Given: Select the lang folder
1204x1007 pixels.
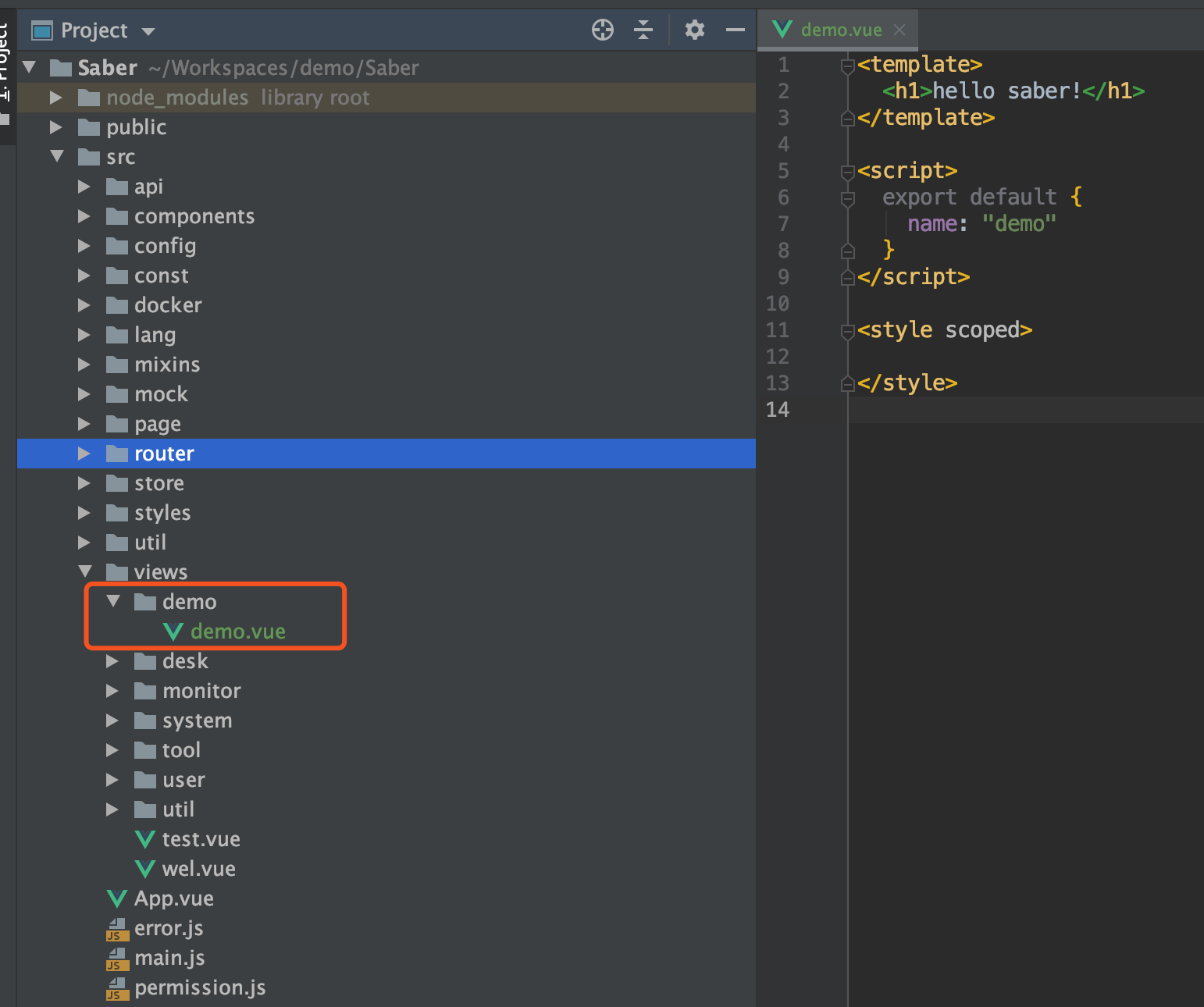Looking at the screenshot, I should coord(386,335).
